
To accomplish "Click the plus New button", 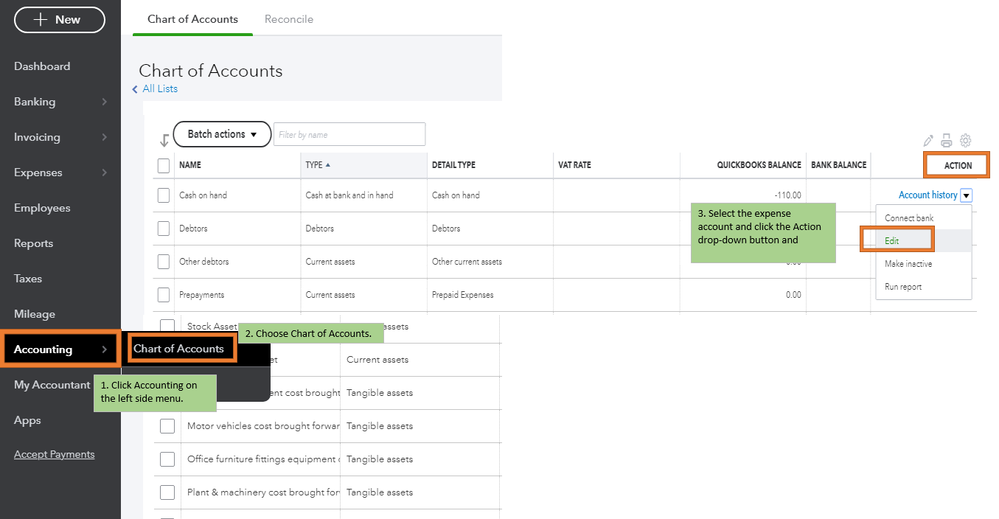I will pos(60,19).
